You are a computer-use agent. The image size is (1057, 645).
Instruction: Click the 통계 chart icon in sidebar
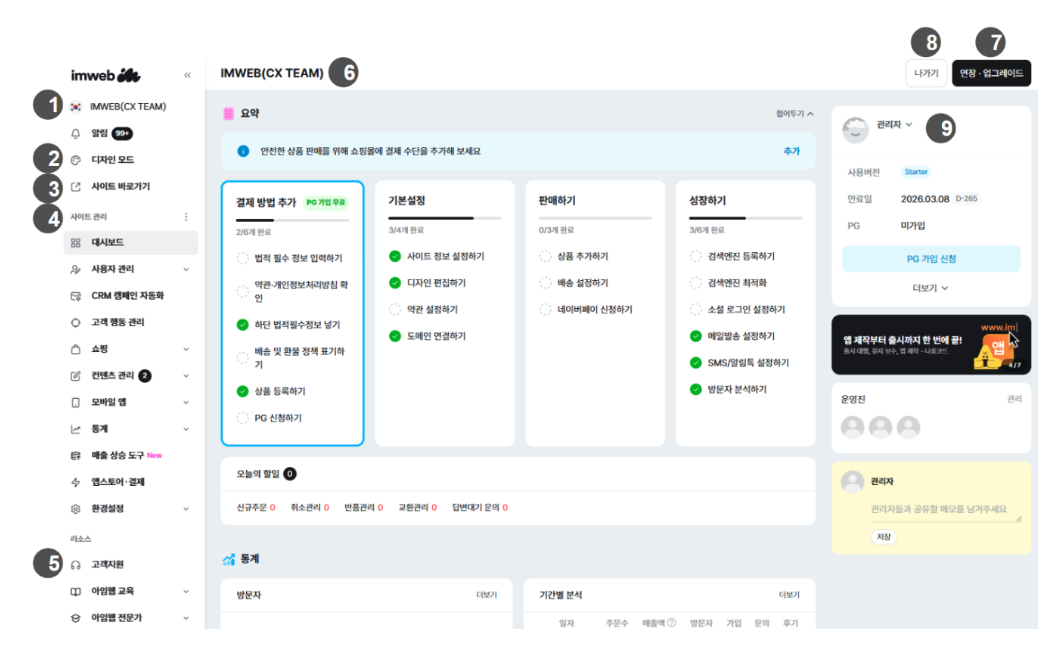[76, 429]
